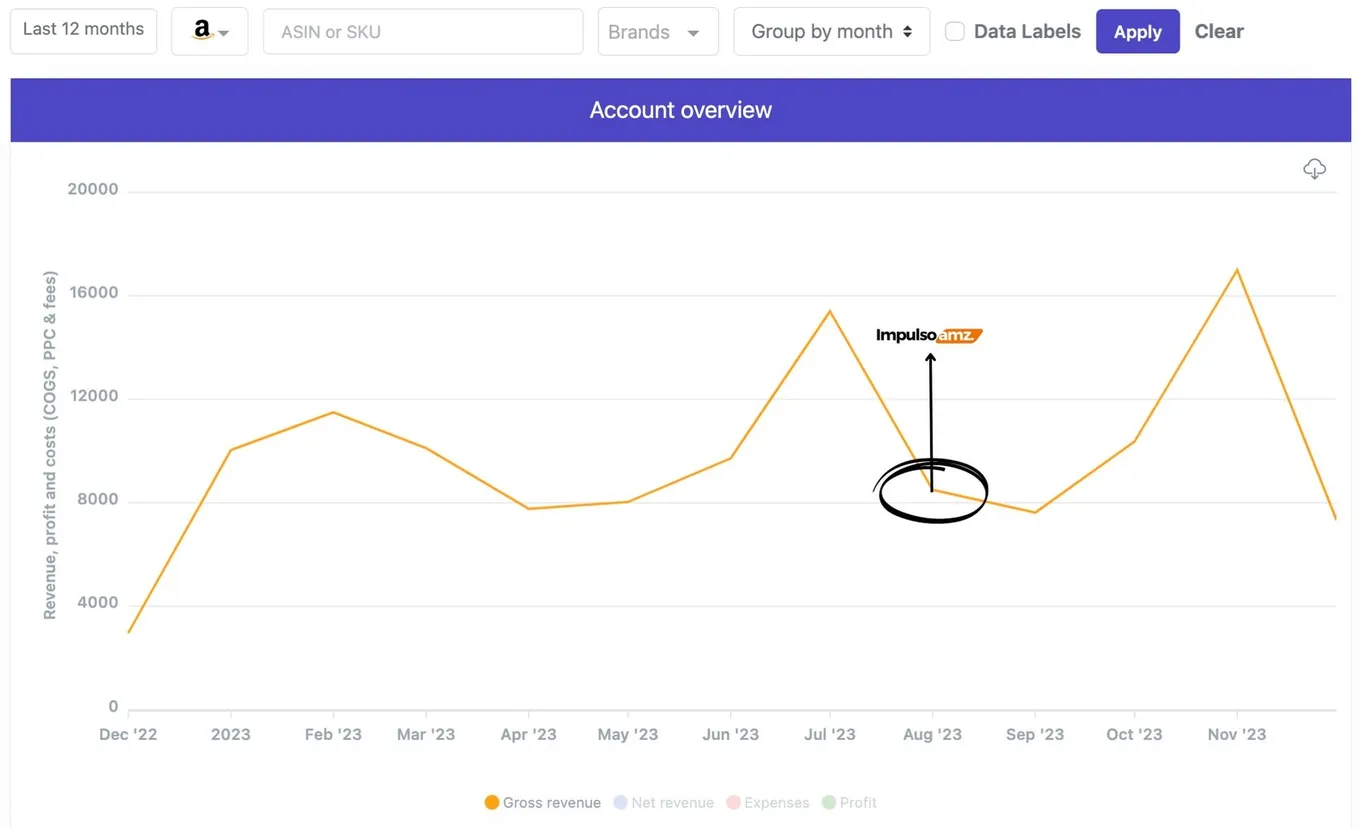Click the Aug '23 x-axis label
Viewport: 1360px width, 831px height.
932,734
